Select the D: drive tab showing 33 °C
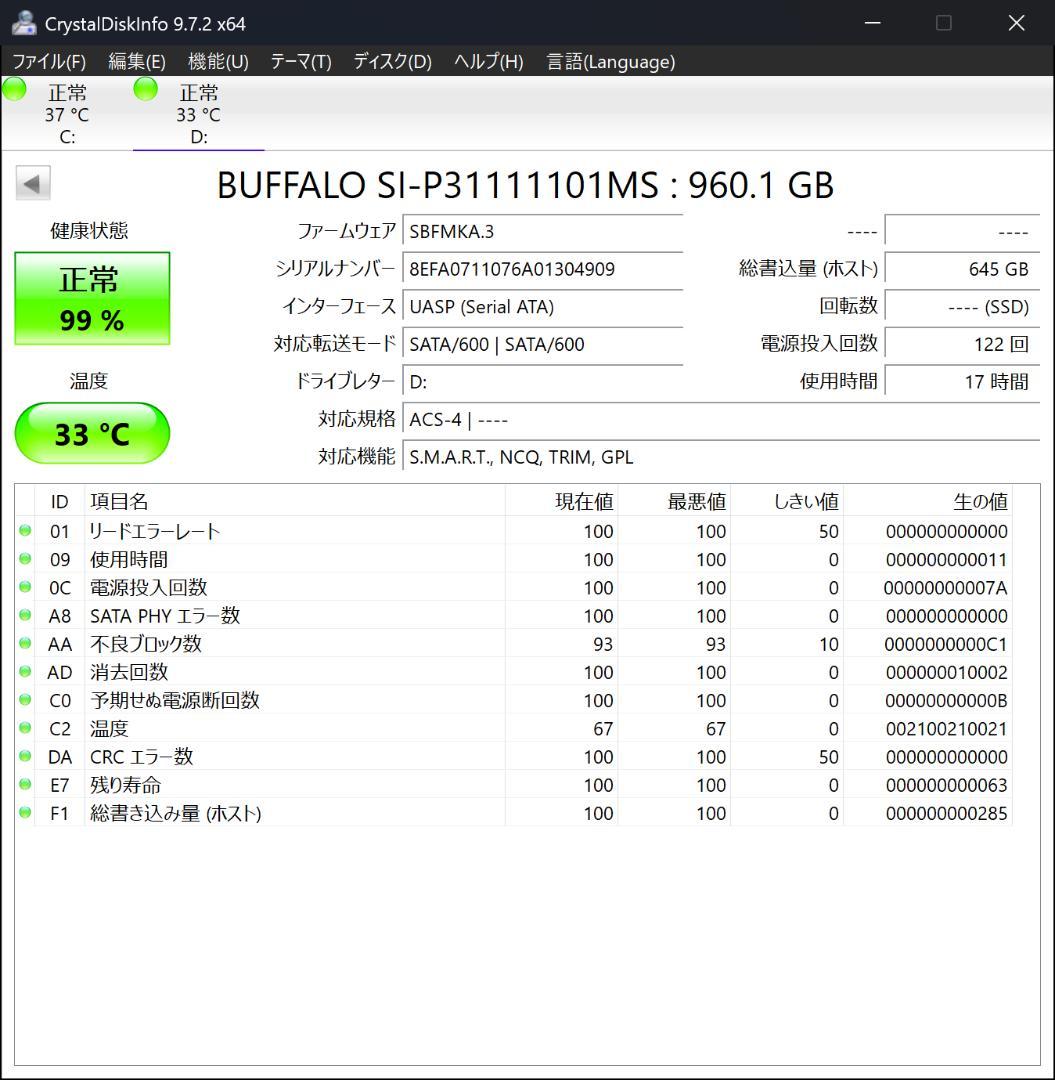The height and width of the screenshot is (1080, 1055). coord(198,113)
